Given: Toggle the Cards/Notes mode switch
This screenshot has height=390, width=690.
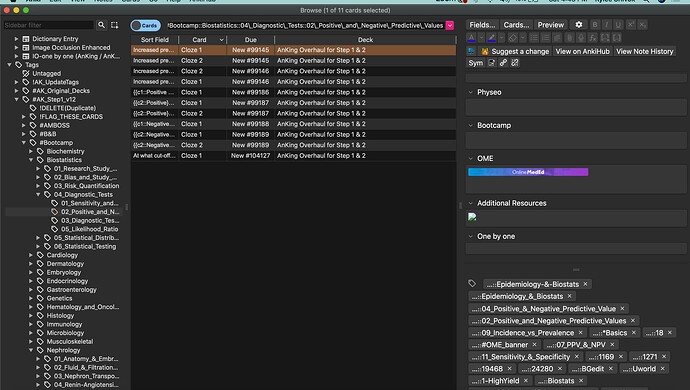Looking at the screenshot, I should (146, 26).
